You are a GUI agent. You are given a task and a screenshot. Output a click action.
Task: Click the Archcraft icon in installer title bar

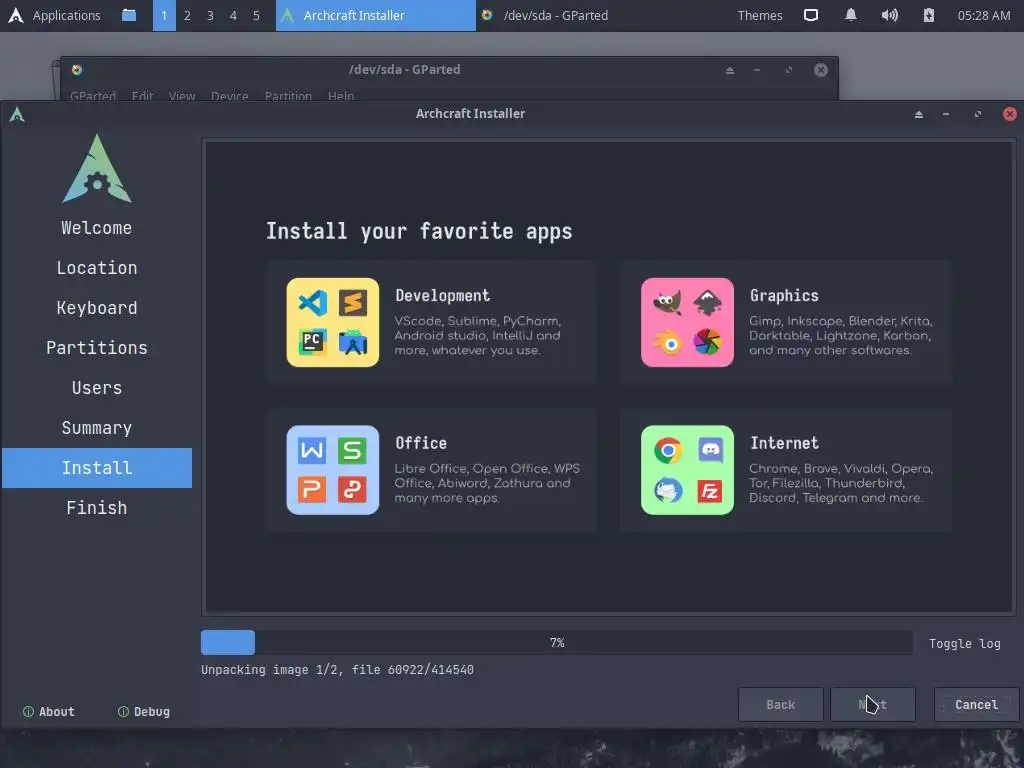point(17,115)
